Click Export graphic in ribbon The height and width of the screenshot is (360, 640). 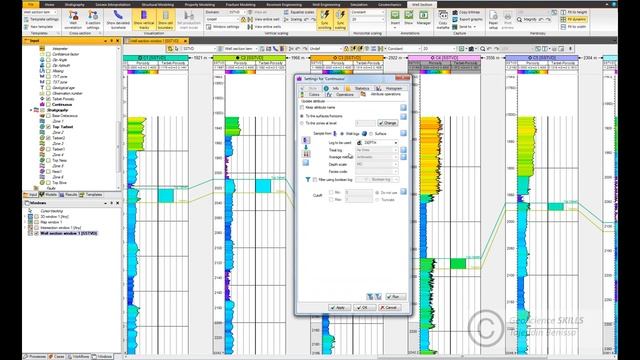(x=467, y=19)
